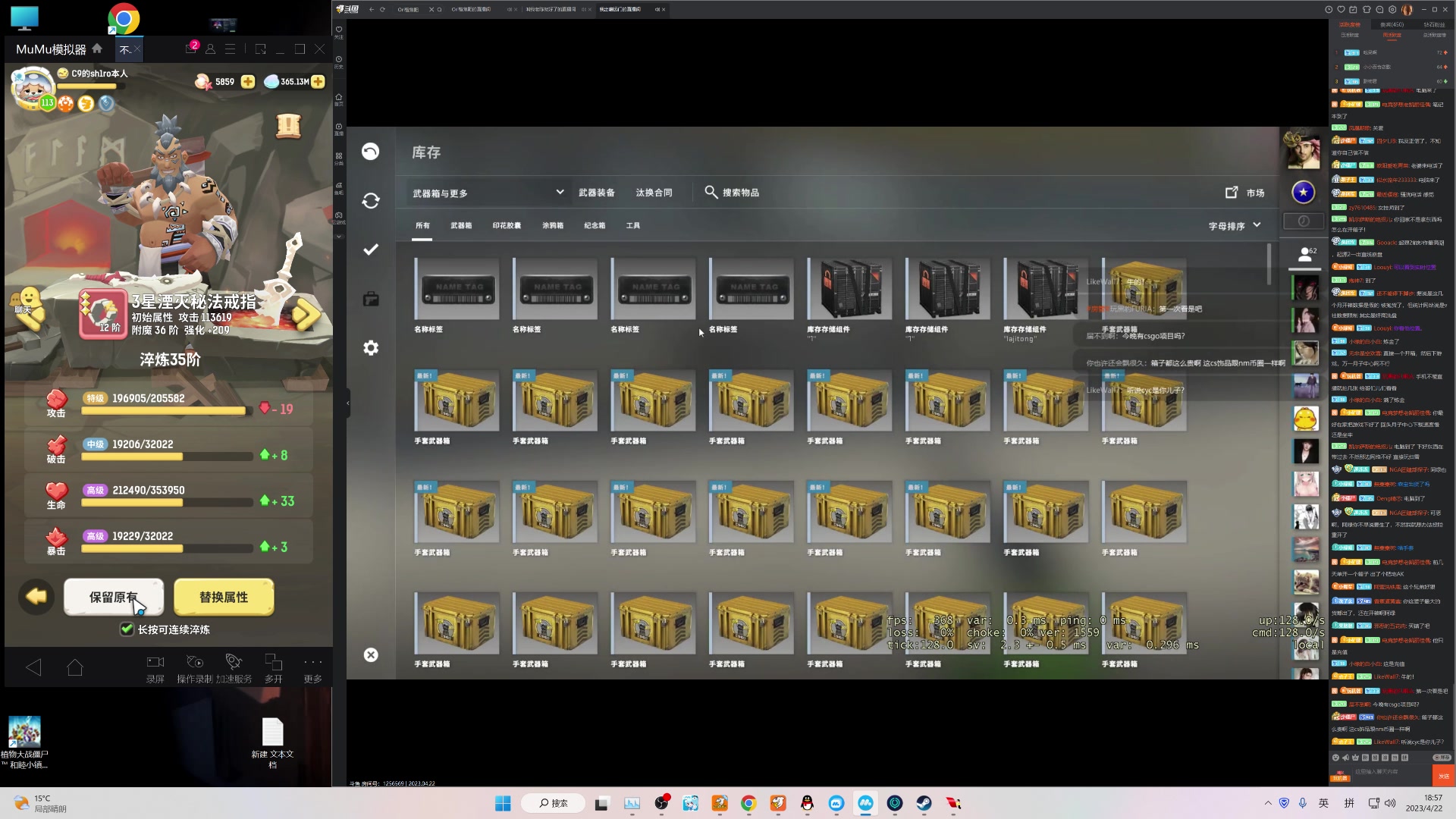Open the MuMu hamburger menu icon
Screen dimensions: 1456x819
231,49
